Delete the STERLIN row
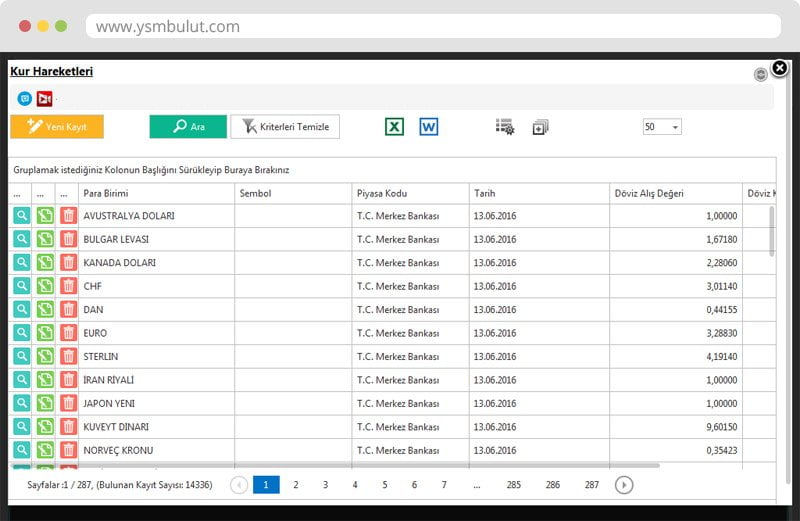Screen dimensions: 800x521 (x=68, y=356)
